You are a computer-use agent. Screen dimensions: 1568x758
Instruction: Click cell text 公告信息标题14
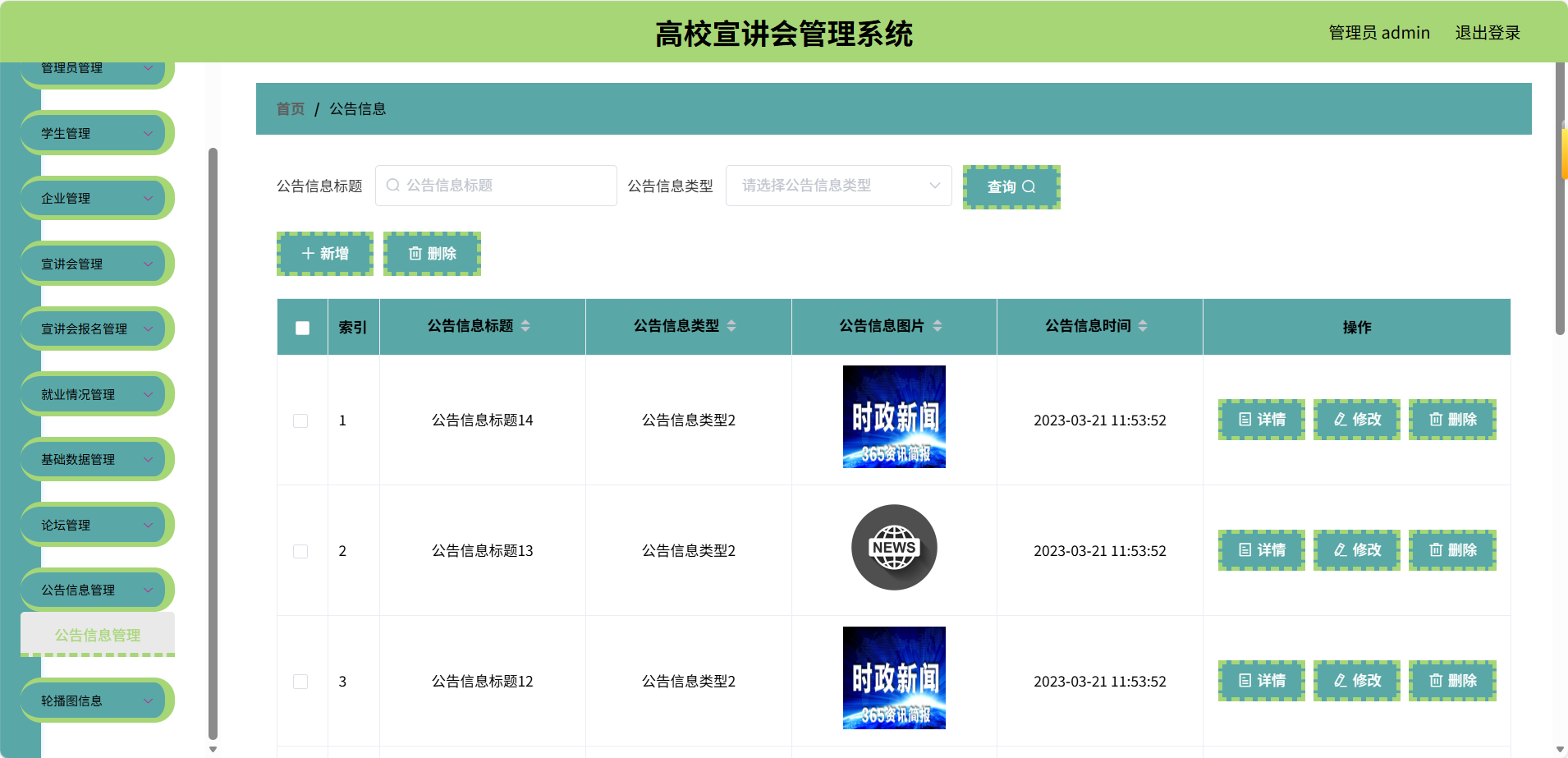tap(483, 420)
